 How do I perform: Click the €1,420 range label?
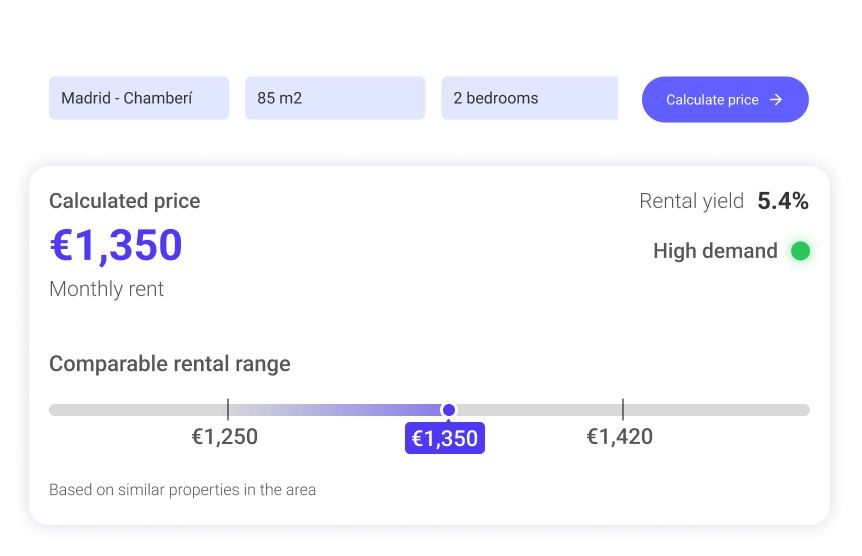point(619,437)
